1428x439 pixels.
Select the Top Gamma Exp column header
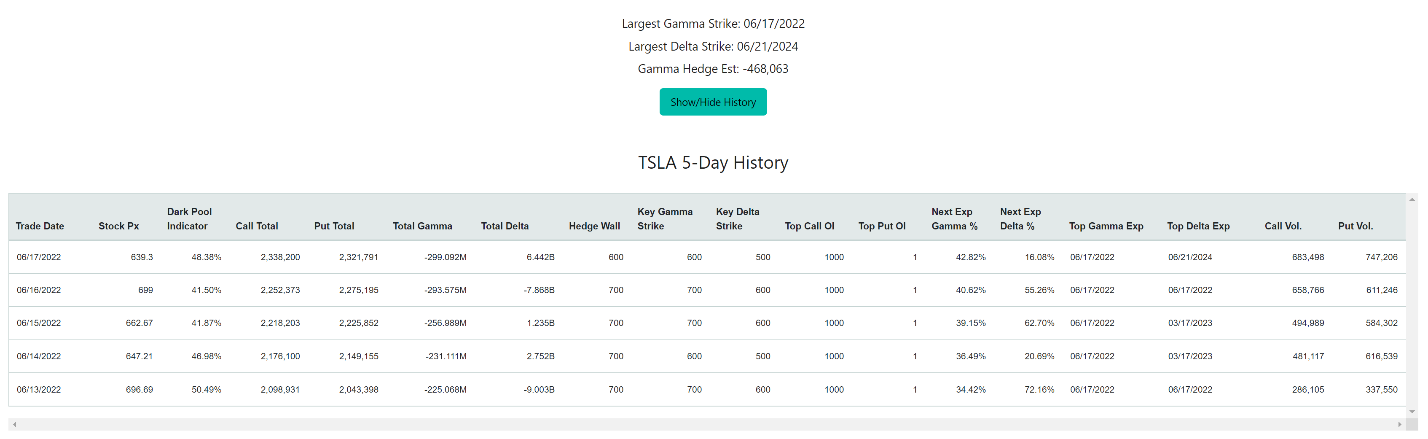click(1106, 226)
